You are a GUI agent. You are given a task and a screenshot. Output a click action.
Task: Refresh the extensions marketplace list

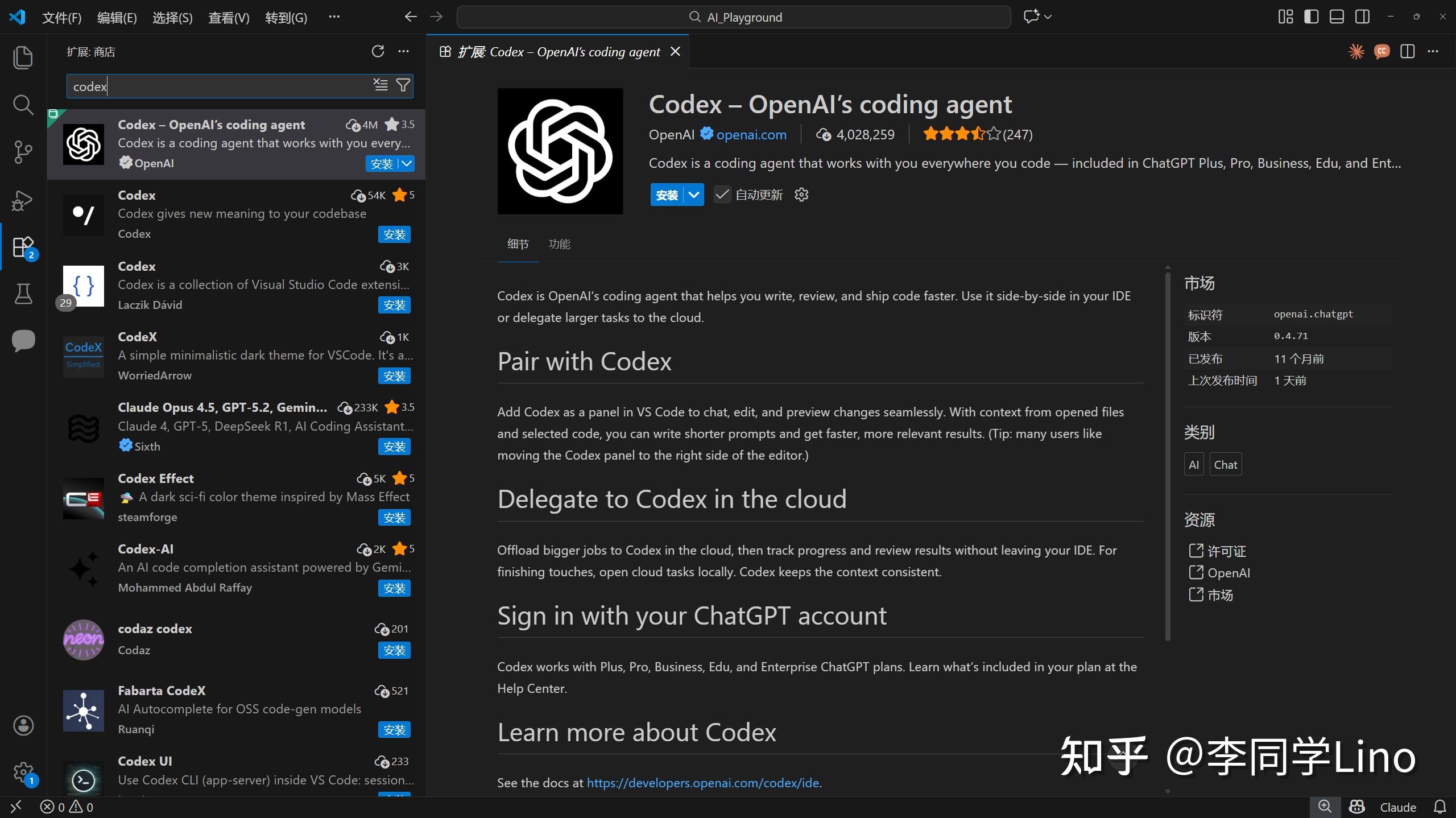[x=378, y=52]
